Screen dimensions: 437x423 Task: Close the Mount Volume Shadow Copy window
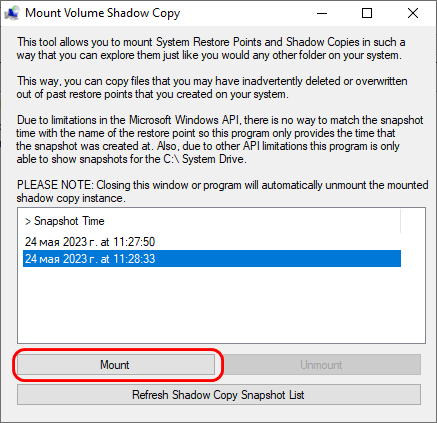tap(413, 13)
